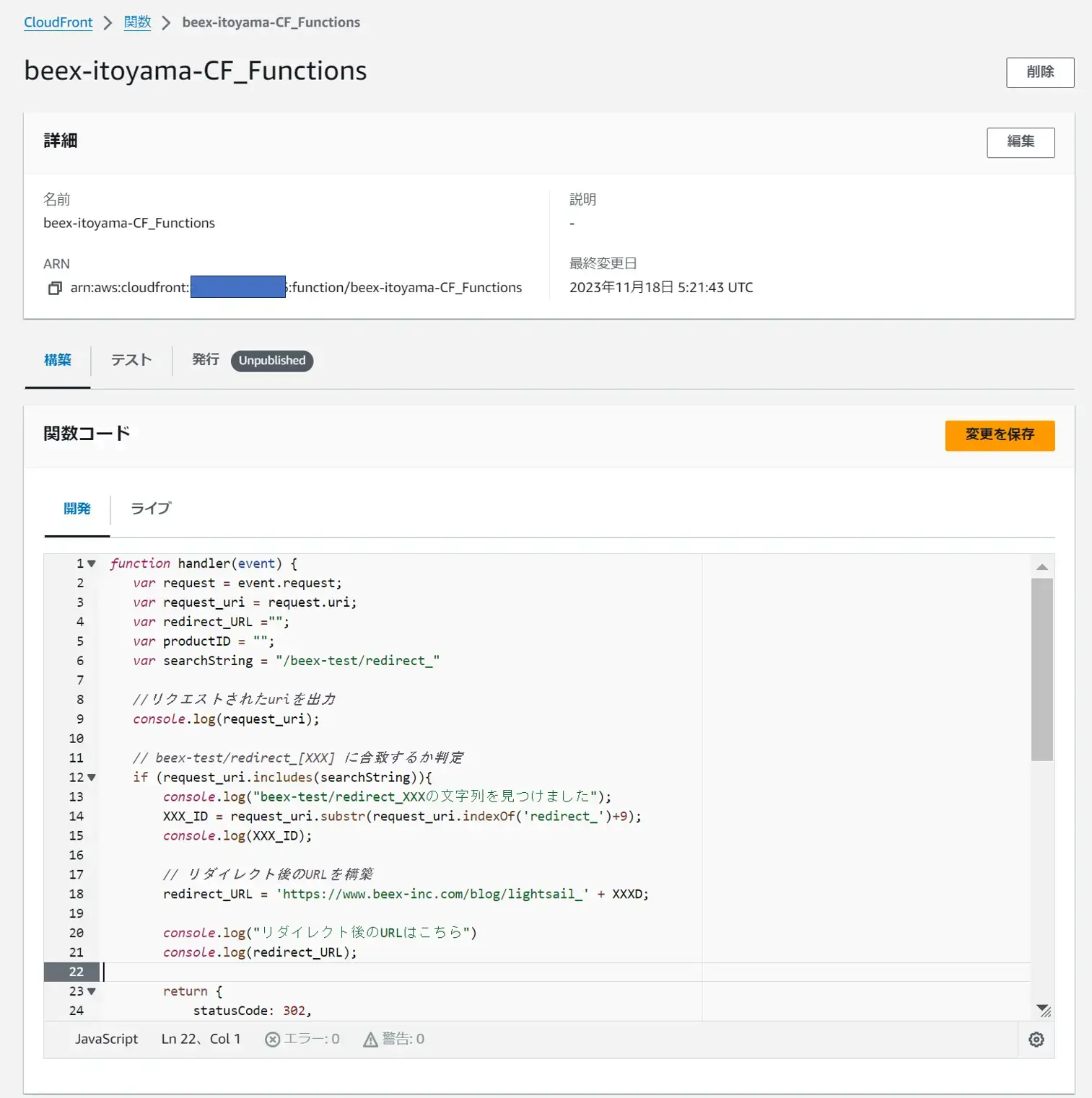Open editor settings gear icon
The image size is (1092, 1098).
tap(1036, 1040)
